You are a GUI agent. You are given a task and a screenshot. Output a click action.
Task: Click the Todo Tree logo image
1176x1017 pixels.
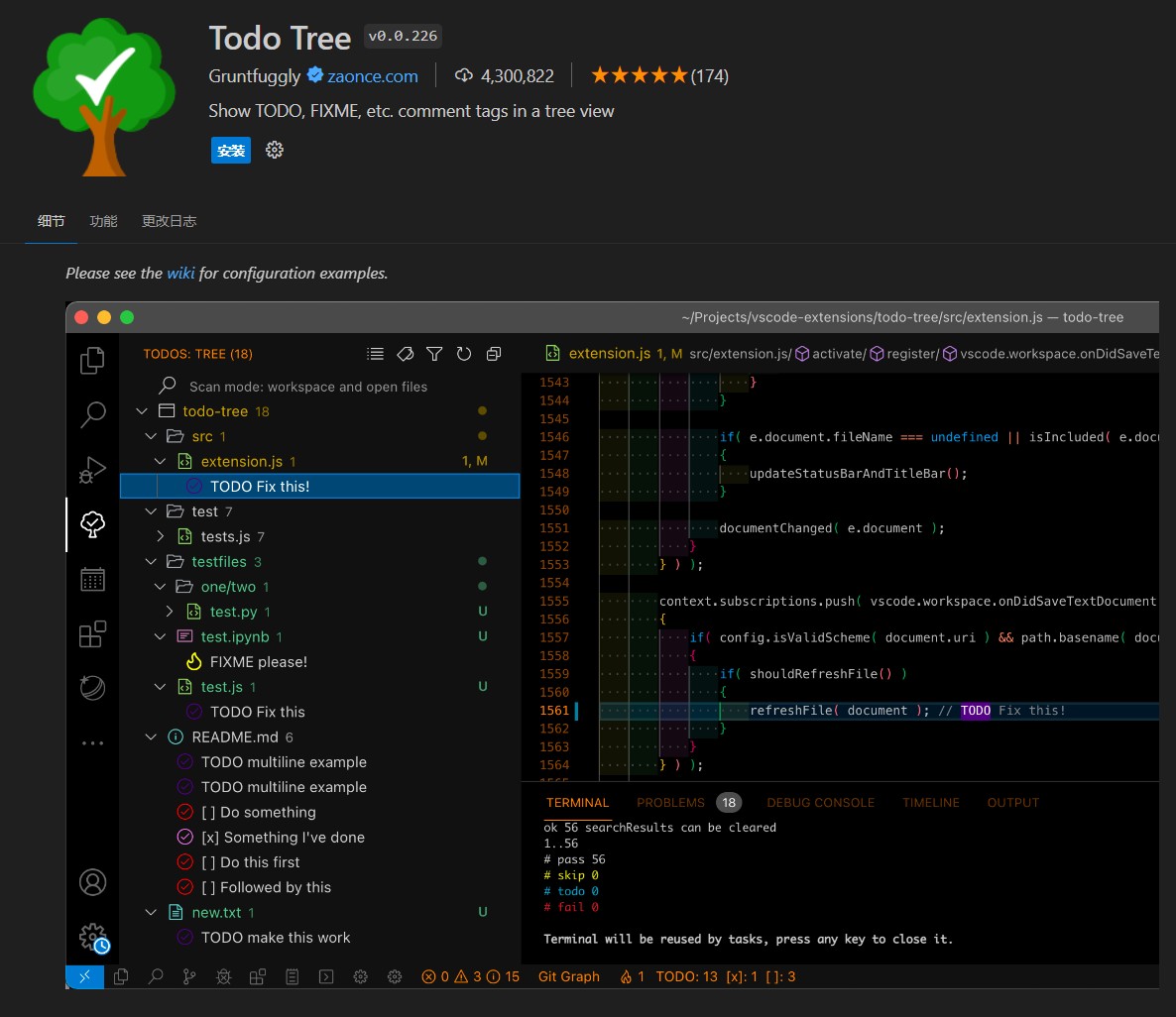tap(104, 97)
